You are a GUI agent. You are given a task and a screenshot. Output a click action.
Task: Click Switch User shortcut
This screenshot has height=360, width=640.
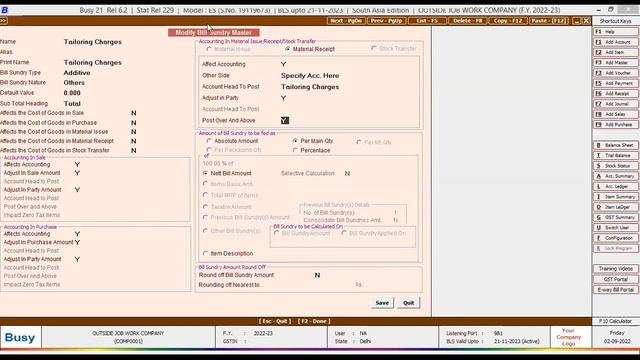point(616,228)
